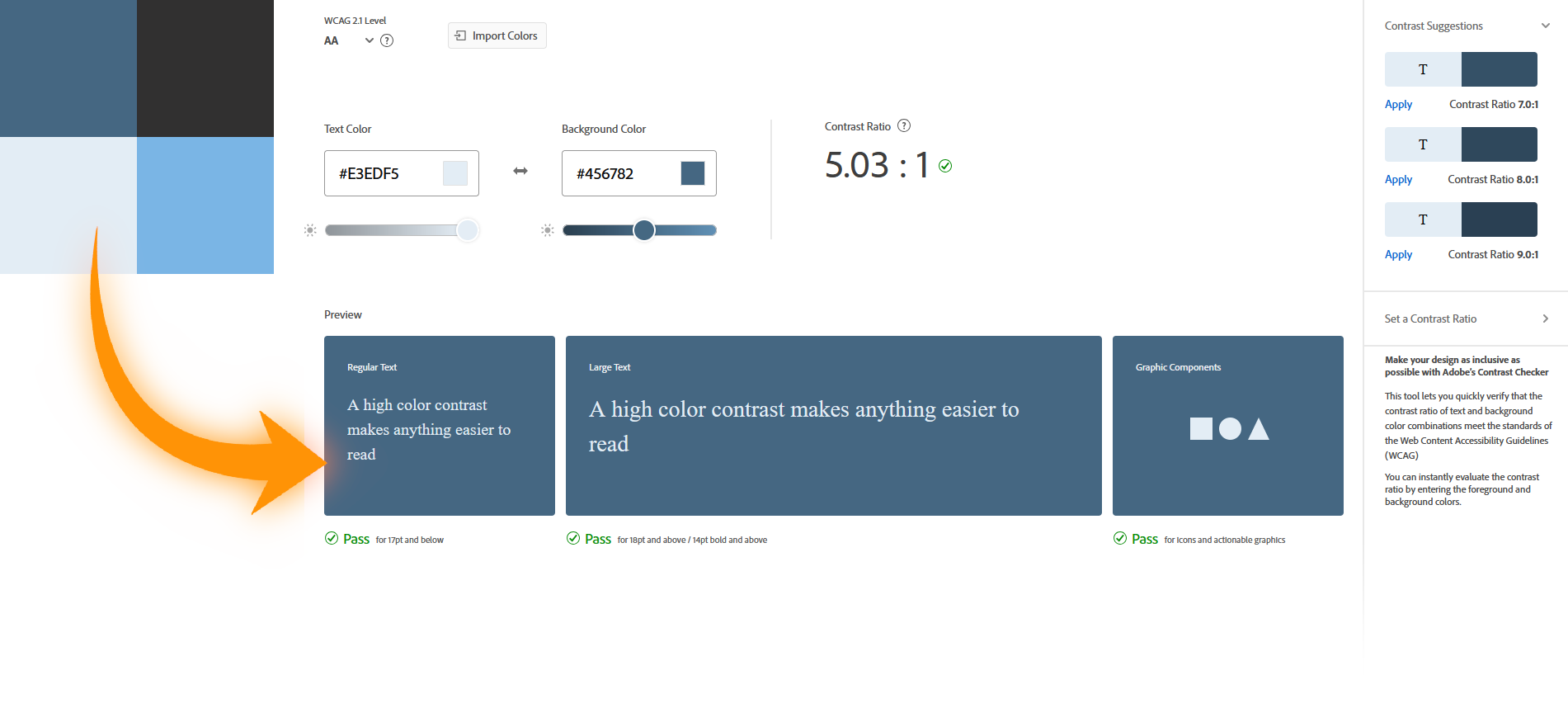Click the swap text and background colors icon
The image size is (1568, 708).
[x=520, y=171]
